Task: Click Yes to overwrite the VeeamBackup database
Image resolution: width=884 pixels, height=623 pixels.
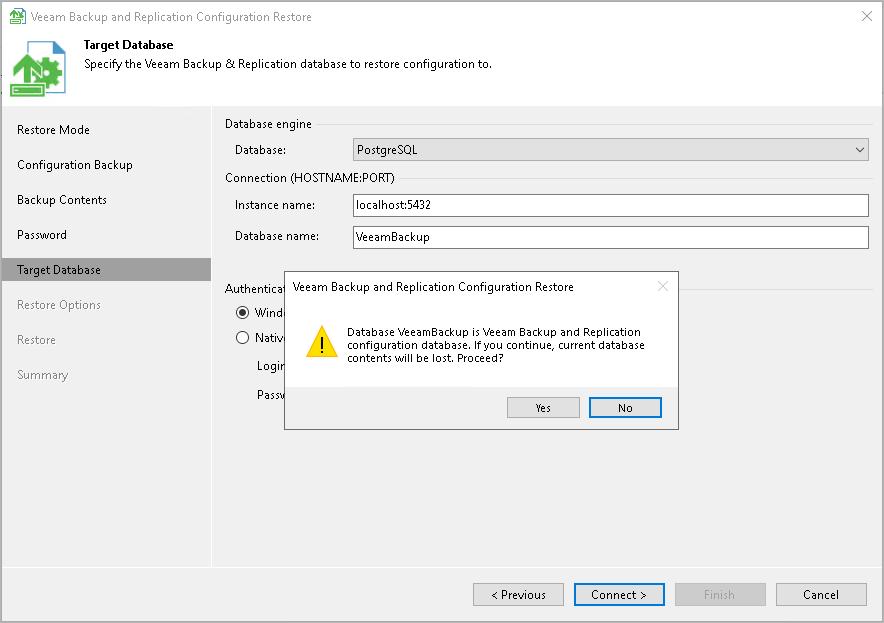Action: coord(543,407)
